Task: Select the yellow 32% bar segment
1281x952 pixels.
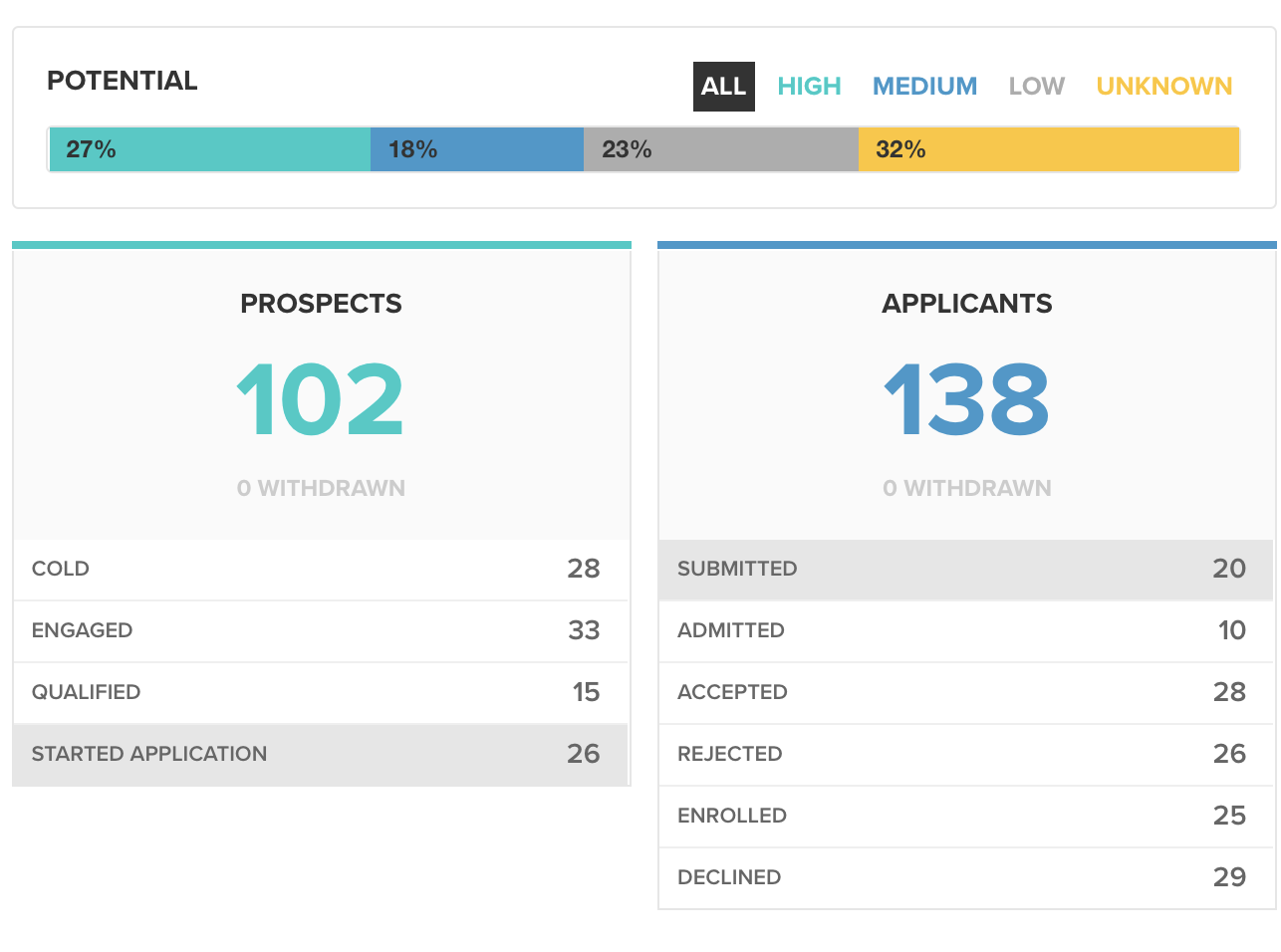Action: (1048, 149)
